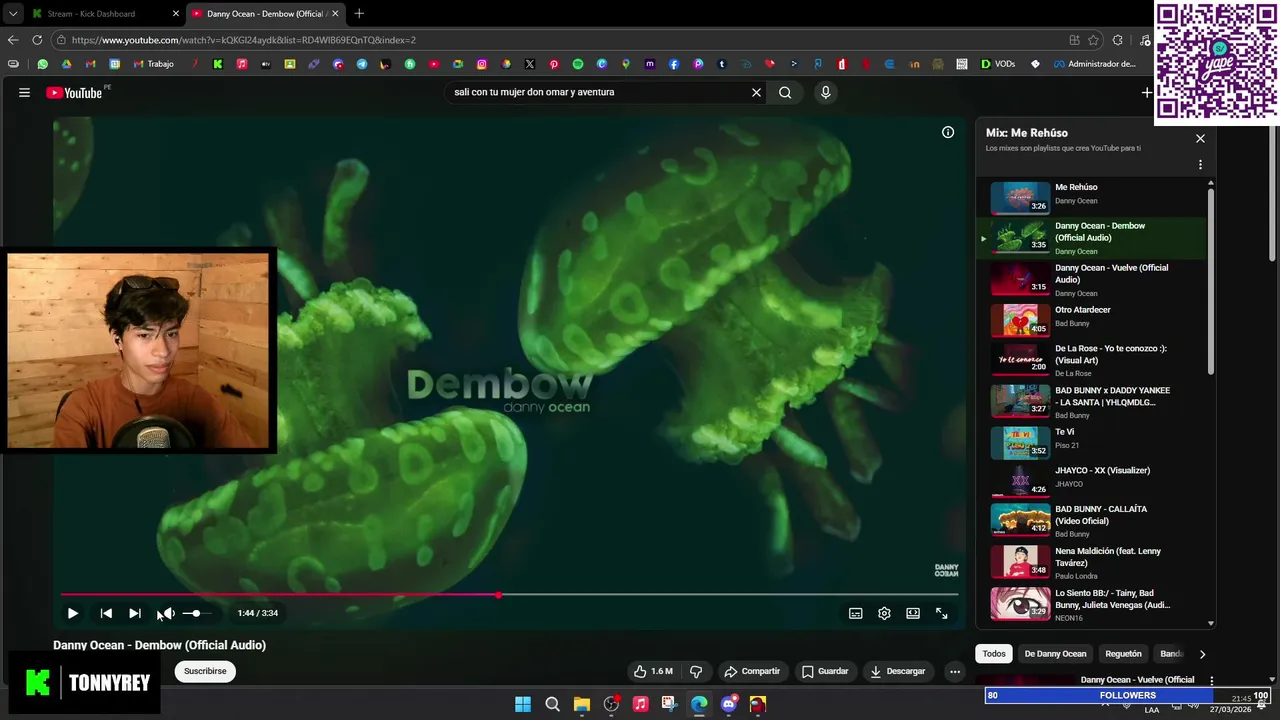Skip to previous track
1280x720 pixels.
pyautogui.click(x=106, y=613)
